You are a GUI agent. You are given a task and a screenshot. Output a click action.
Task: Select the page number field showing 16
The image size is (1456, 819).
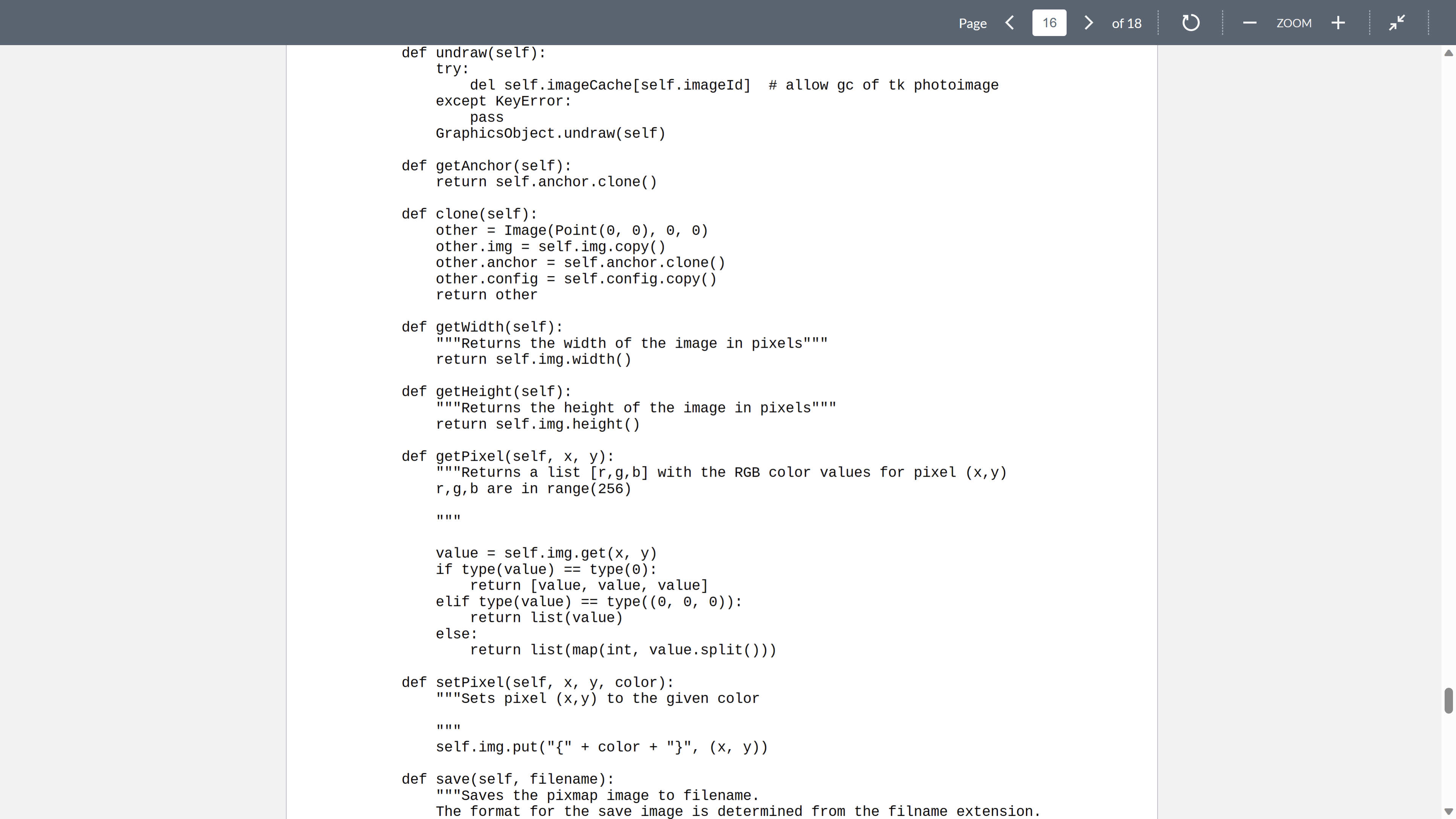click(x=1049, y=23)
